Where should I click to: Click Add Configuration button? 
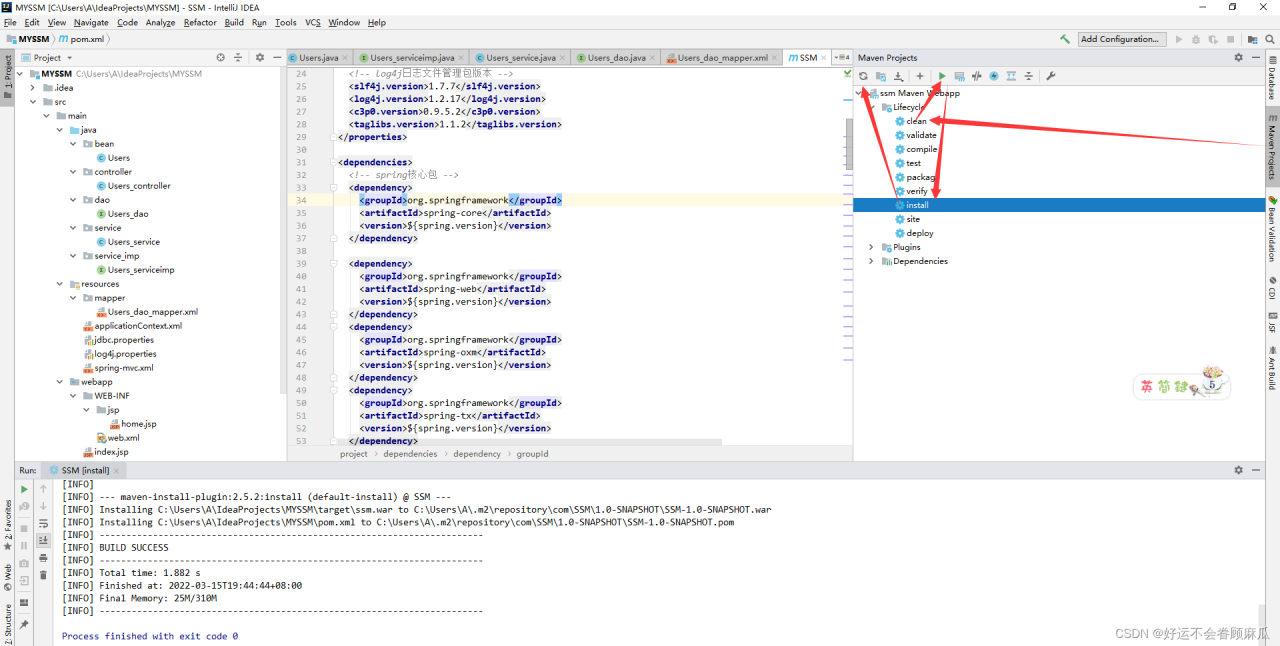point(1121,39)
